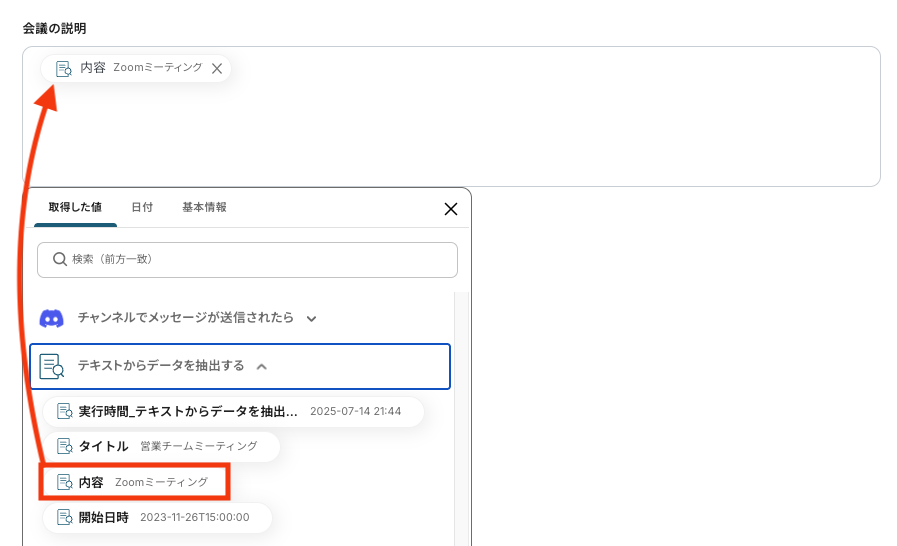Image resolution: width=897 pixels, height=546 pixels.
Task: Click the 内容 Zoomミーティング chip text in the description field
Action: click(141, 68)
